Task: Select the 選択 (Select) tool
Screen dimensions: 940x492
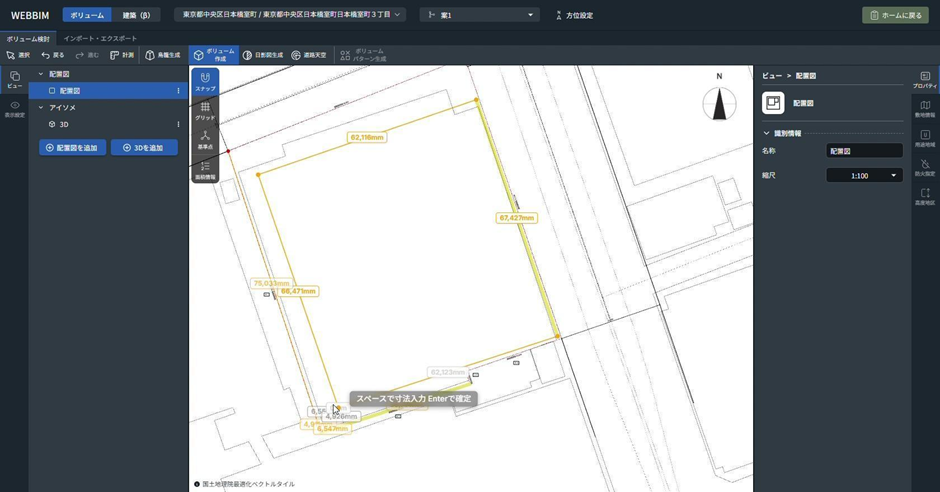Action: click(18, 55)
